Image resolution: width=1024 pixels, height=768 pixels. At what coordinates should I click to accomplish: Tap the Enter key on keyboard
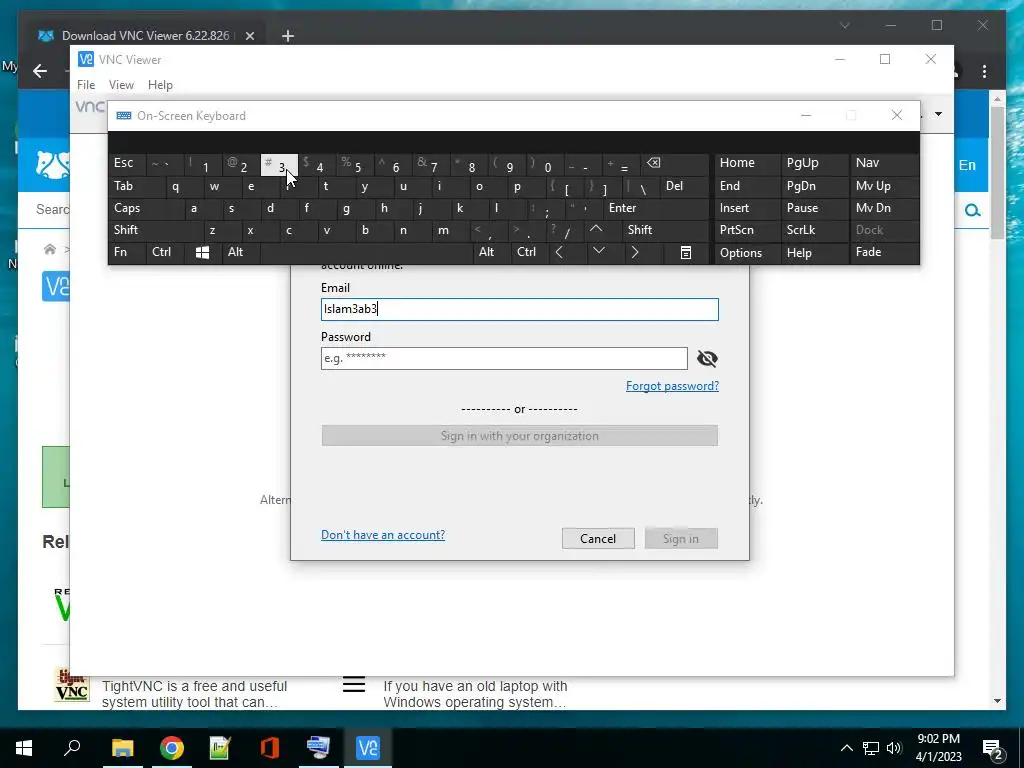pos(656,208)
